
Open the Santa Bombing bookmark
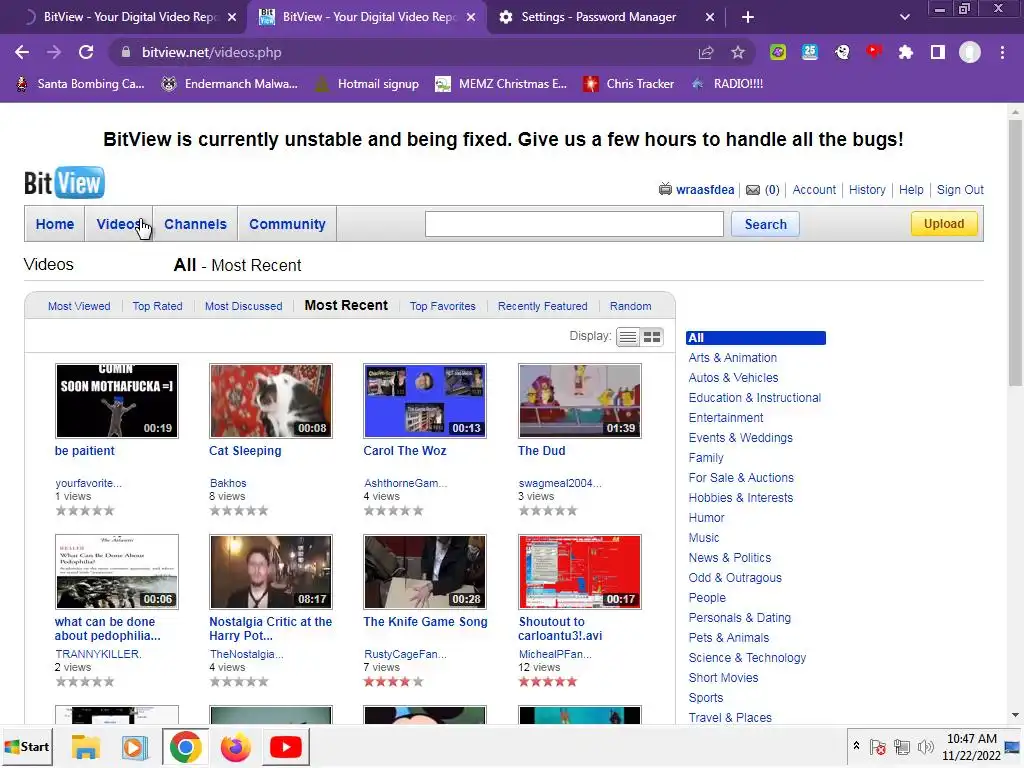pyautogui.click(x=80, y=84)
